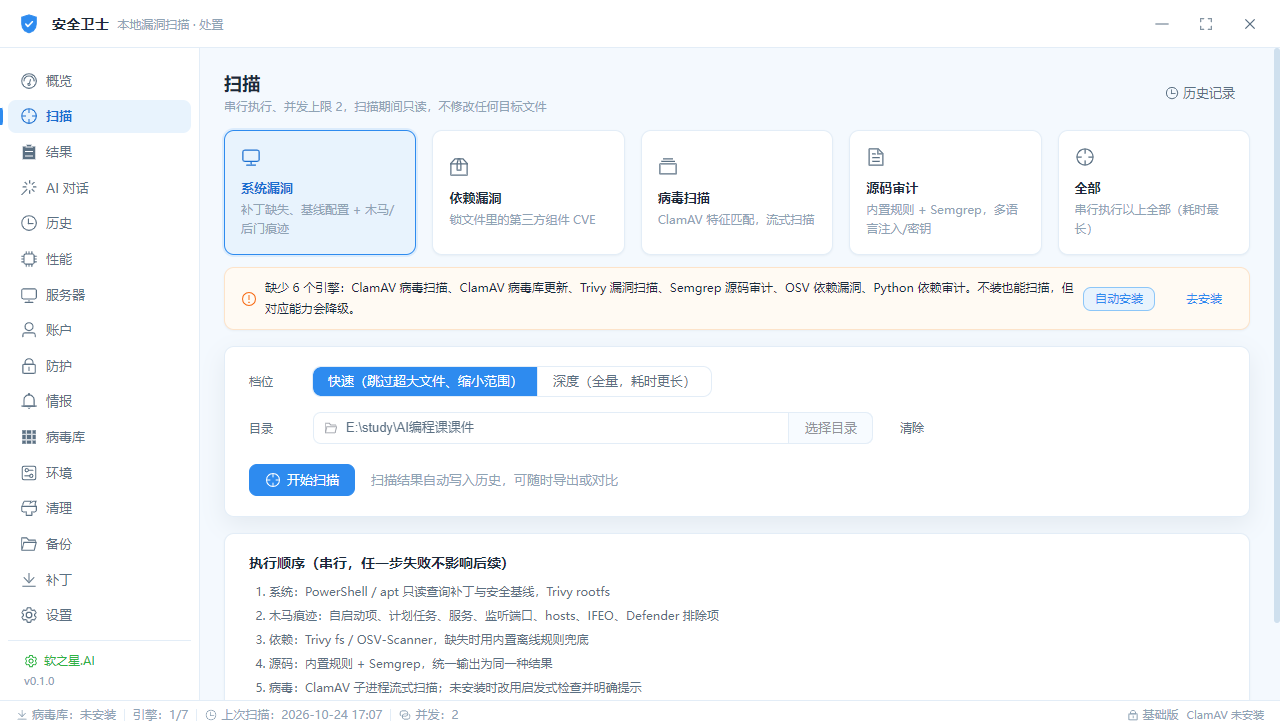Viewport: 1280px width, 728px height.
Task: Click the 引擎: 1/7 status bar entry
Action: (161, 715)
